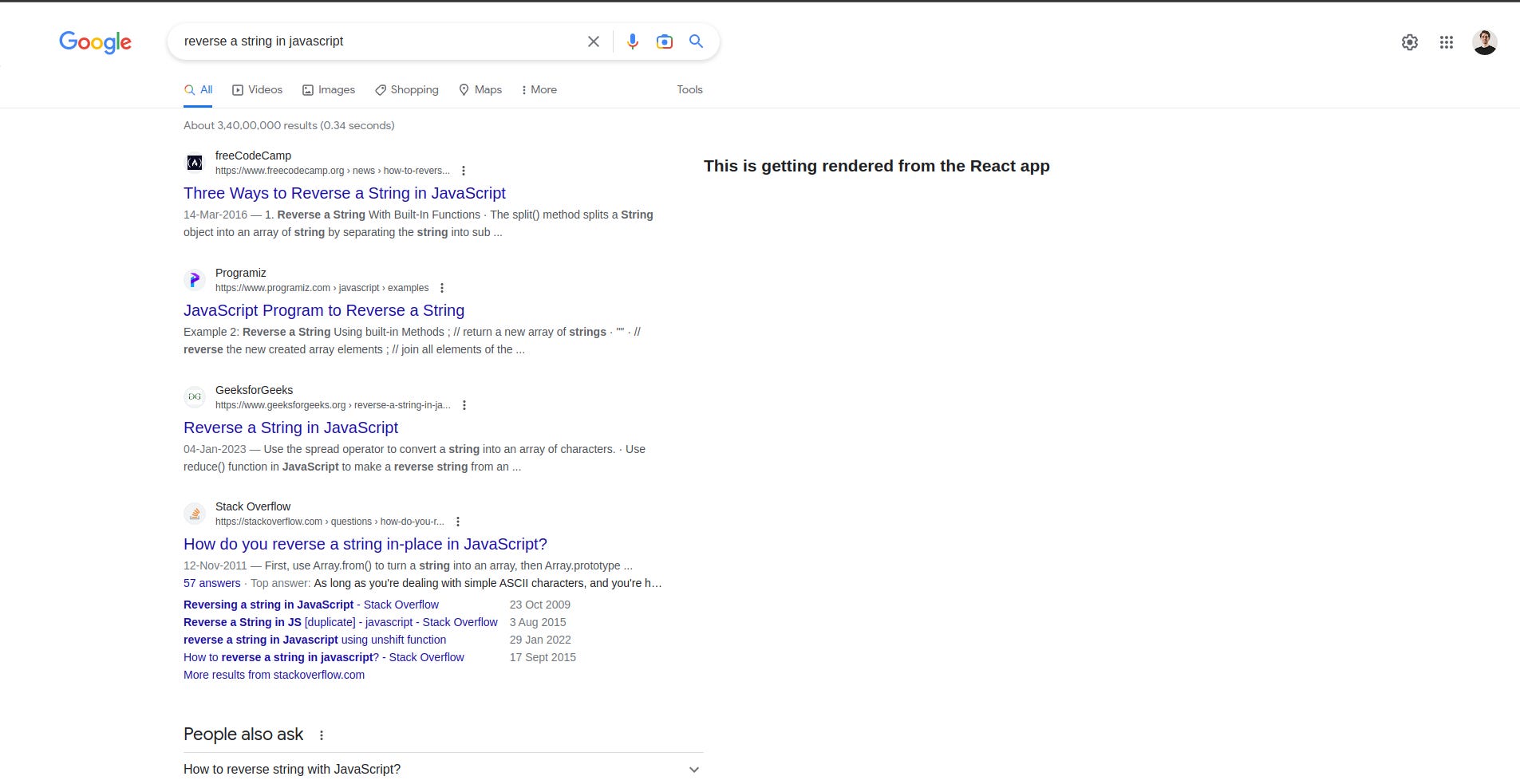Switch to the Shopping tab
The image size is (1520, 784).
point(407,90)
